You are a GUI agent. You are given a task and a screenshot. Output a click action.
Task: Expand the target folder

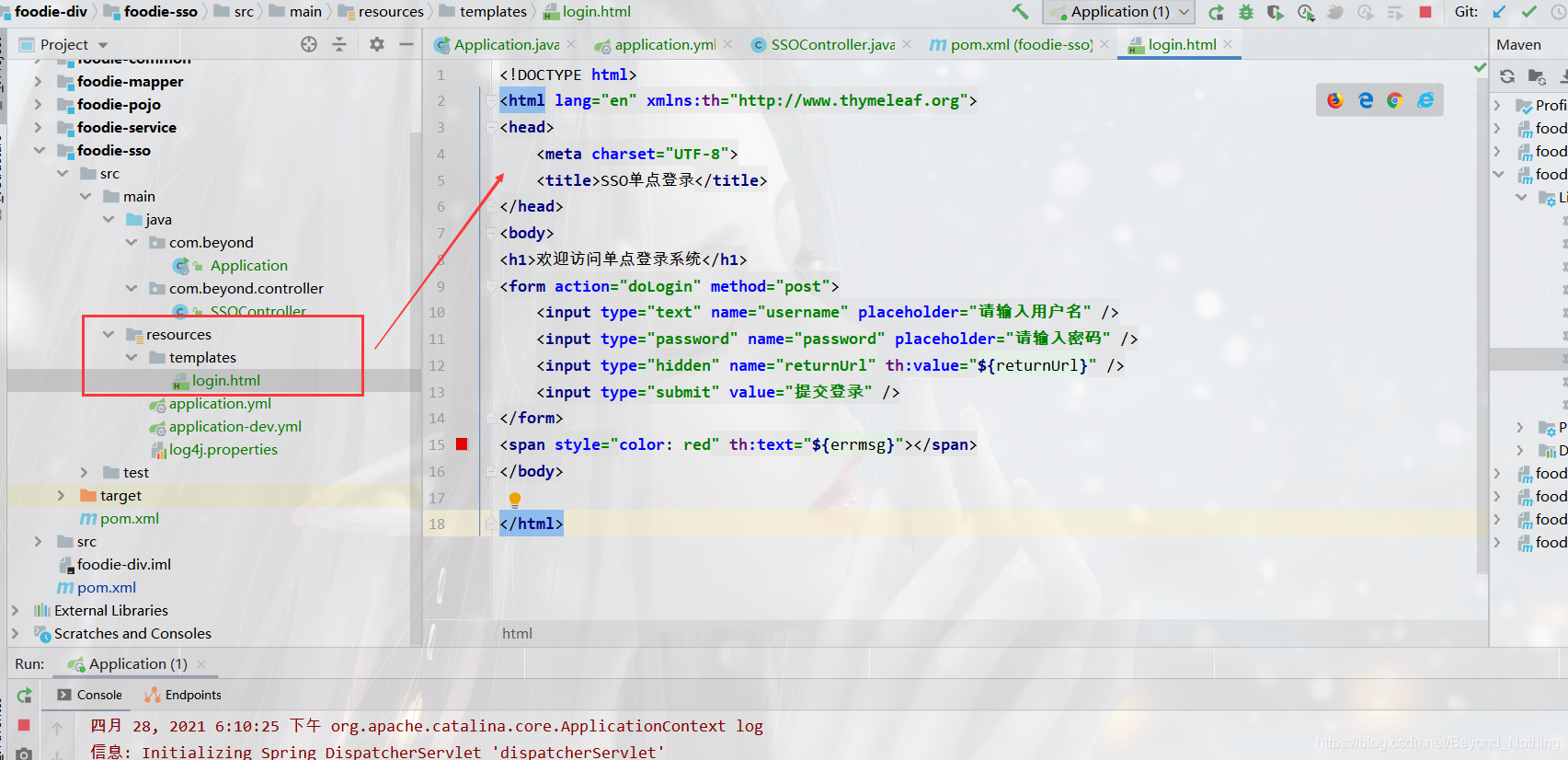click(x=62, y=495)
